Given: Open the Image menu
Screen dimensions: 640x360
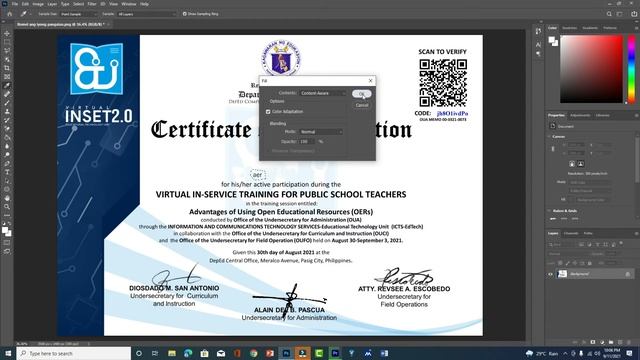Looking at the screenshot, I should (x=38, y=4).
